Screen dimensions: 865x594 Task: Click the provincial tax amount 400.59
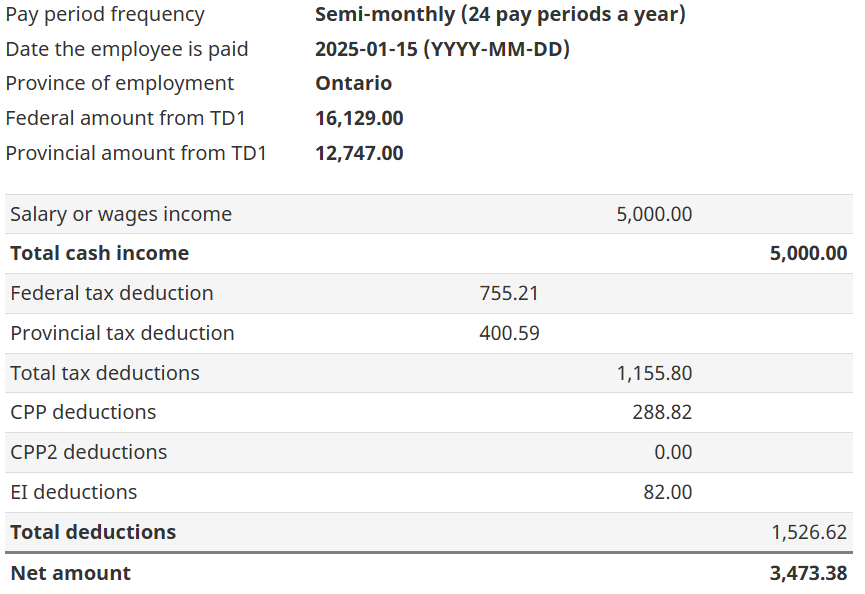click(x=509, y=333)
